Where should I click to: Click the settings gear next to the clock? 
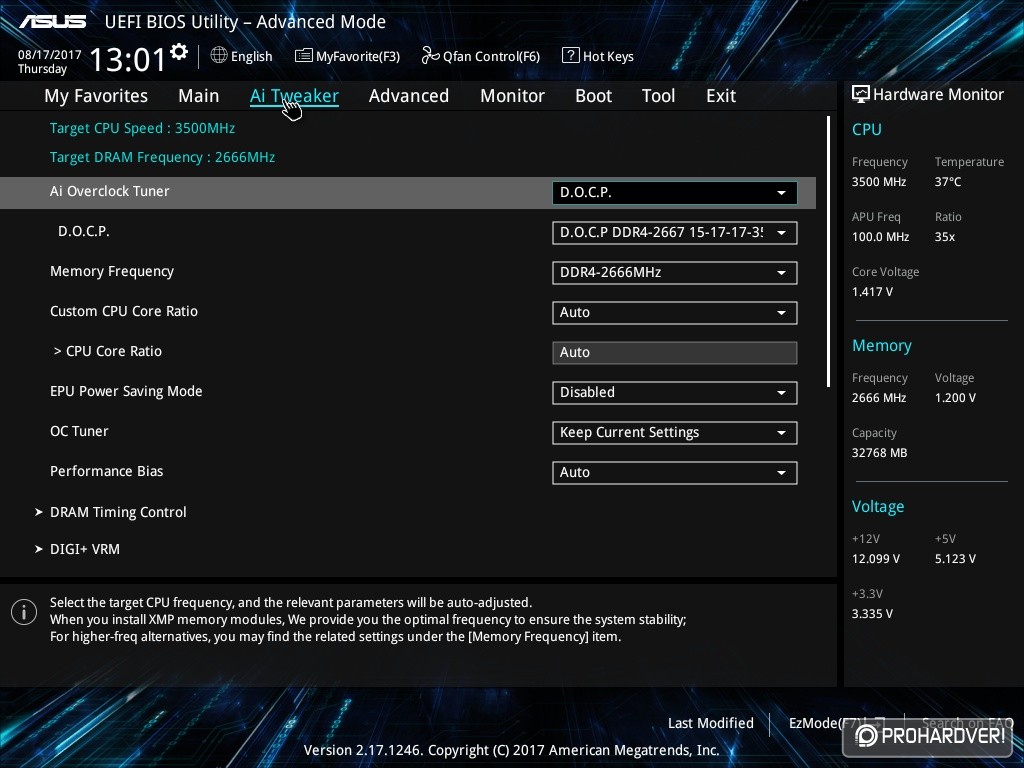pyautogui.click(x=179, y=51)
